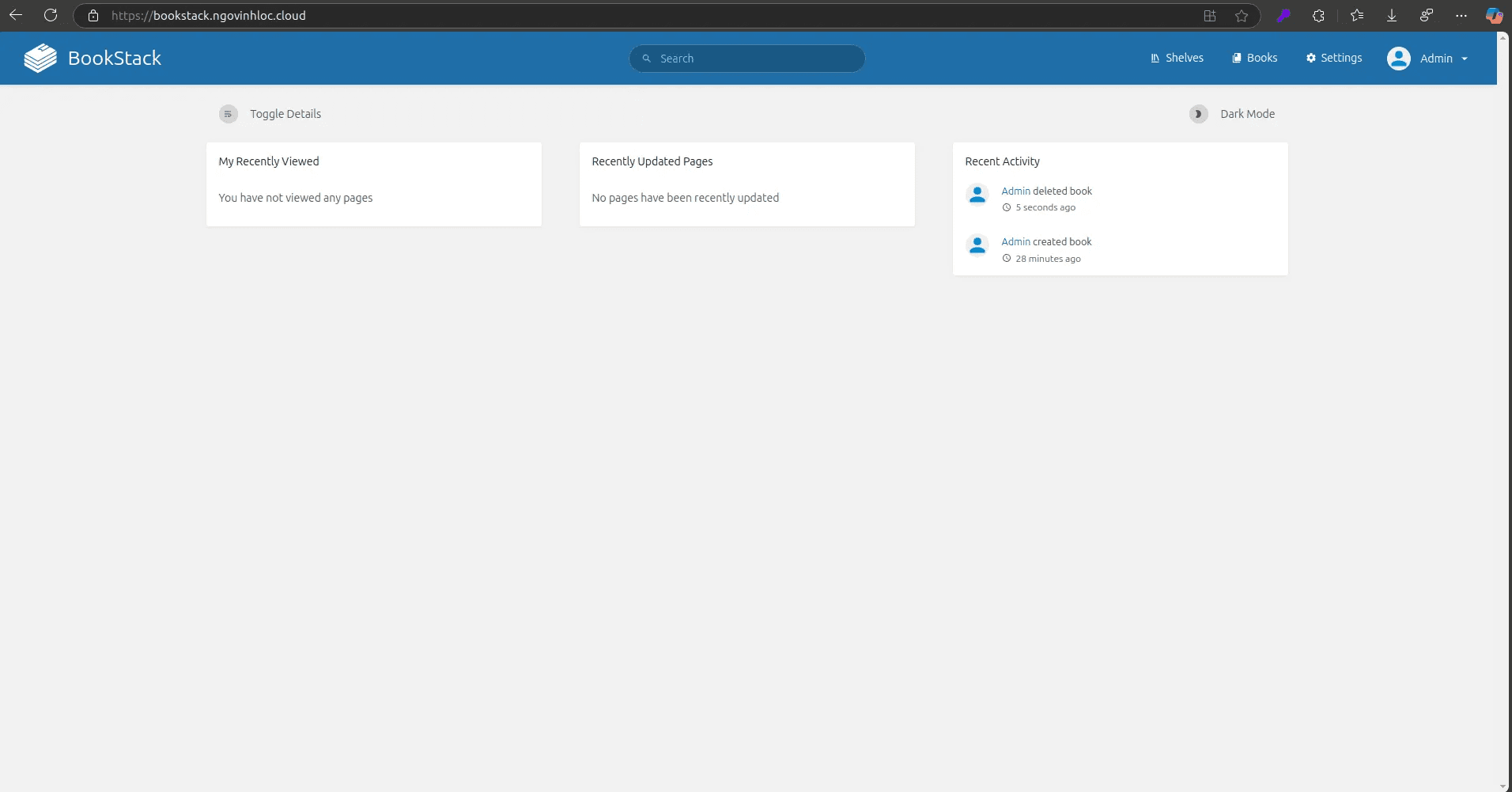Click the clock icon next to '5 seconds ago'

[x=1006, y=207]
